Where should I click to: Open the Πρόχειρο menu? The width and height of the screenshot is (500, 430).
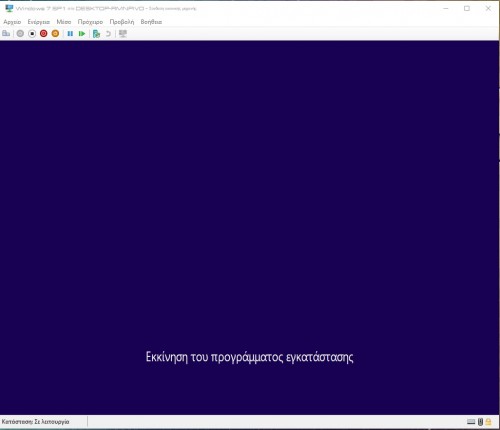90,22
